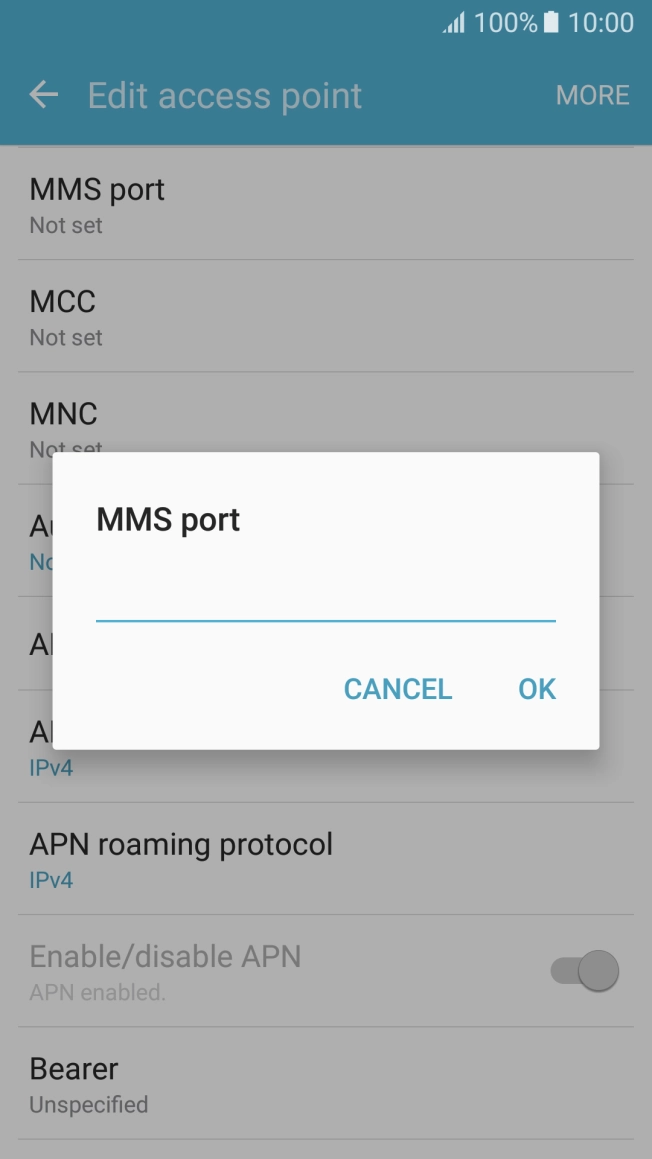
Task: Tap the Edit access point title
Action: tap(225, 95)
